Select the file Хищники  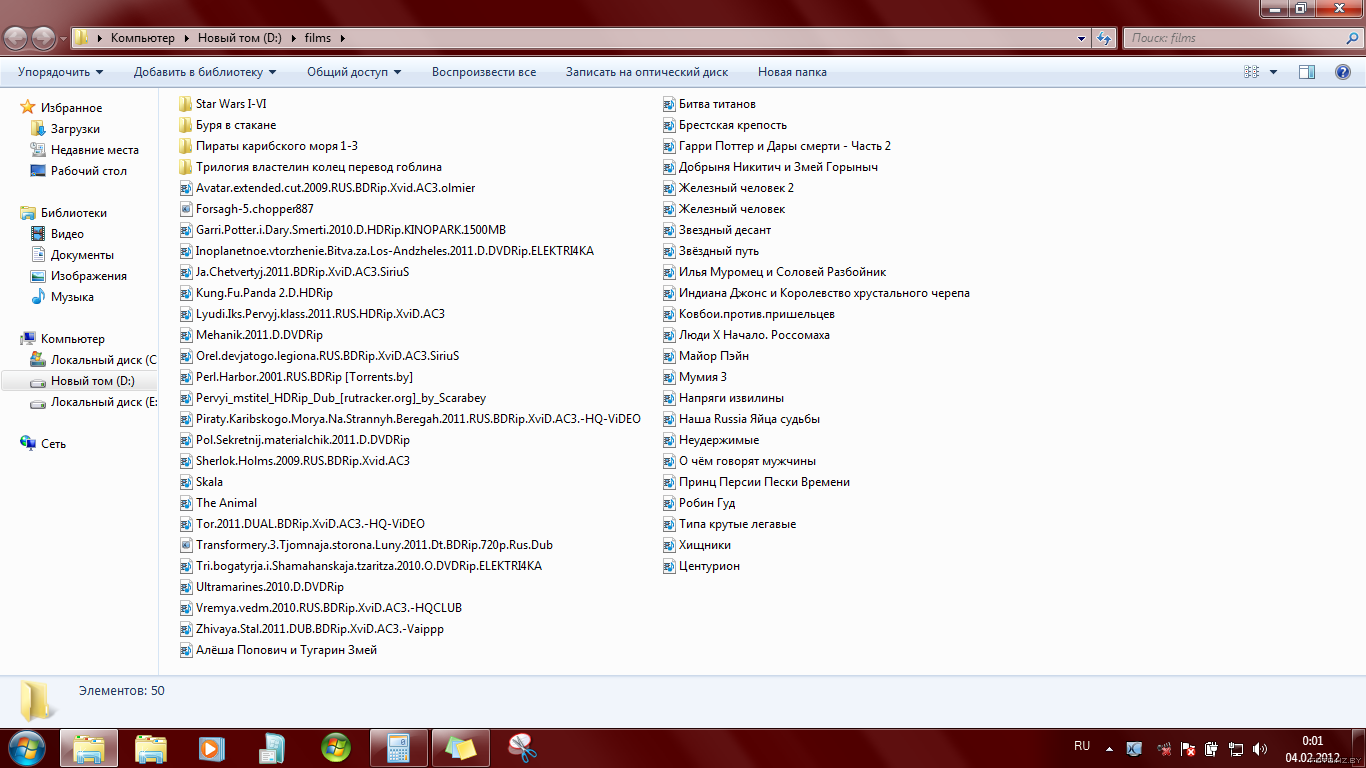[697, 545]
